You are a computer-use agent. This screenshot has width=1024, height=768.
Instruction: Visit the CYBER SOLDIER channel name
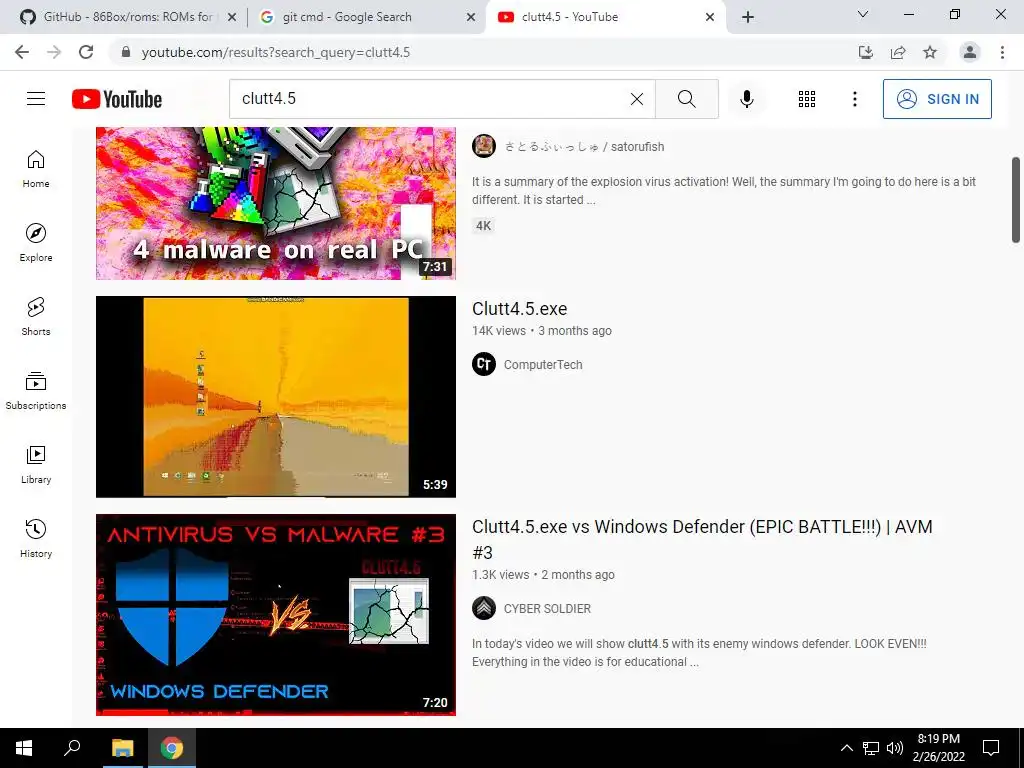coord(547,608)
